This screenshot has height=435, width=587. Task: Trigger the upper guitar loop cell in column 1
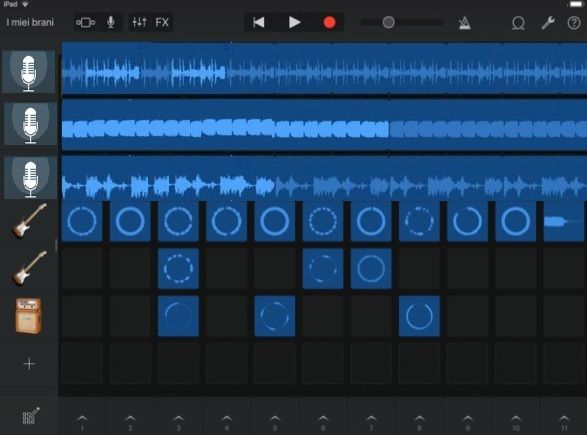[x=82, y=221]
